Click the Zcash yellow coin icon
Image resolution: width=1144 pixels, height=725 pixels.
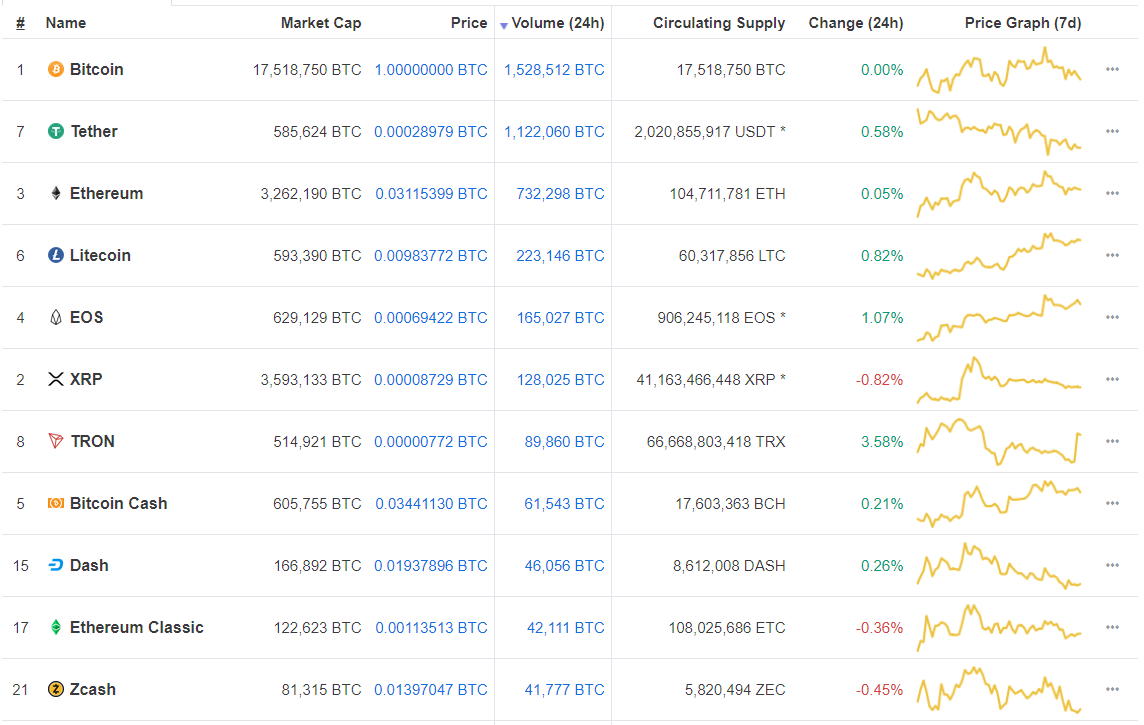[x=56, y=690]
